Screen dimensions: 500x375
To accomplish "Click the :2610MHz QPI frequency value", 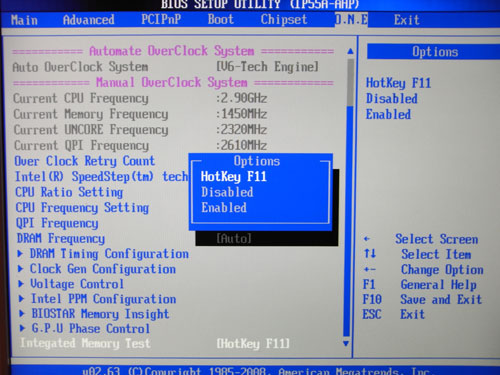I will pos(241,145).
